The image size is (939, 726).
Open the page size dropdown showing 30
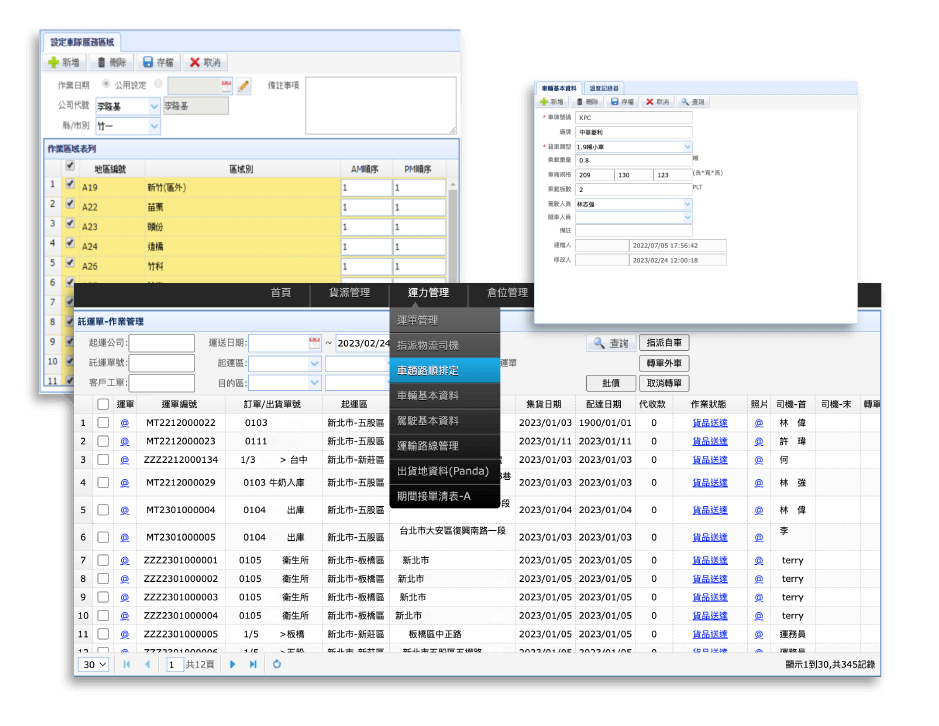(x=94, y=664)
